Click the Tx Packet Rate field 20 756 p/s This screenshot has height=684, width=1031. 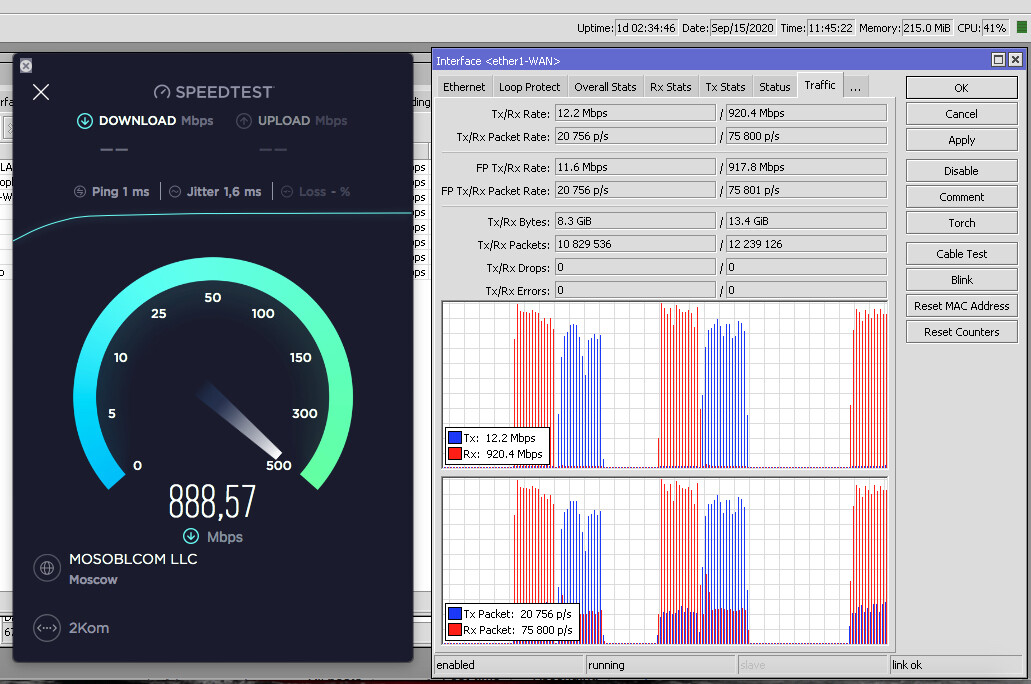point(635,136)
